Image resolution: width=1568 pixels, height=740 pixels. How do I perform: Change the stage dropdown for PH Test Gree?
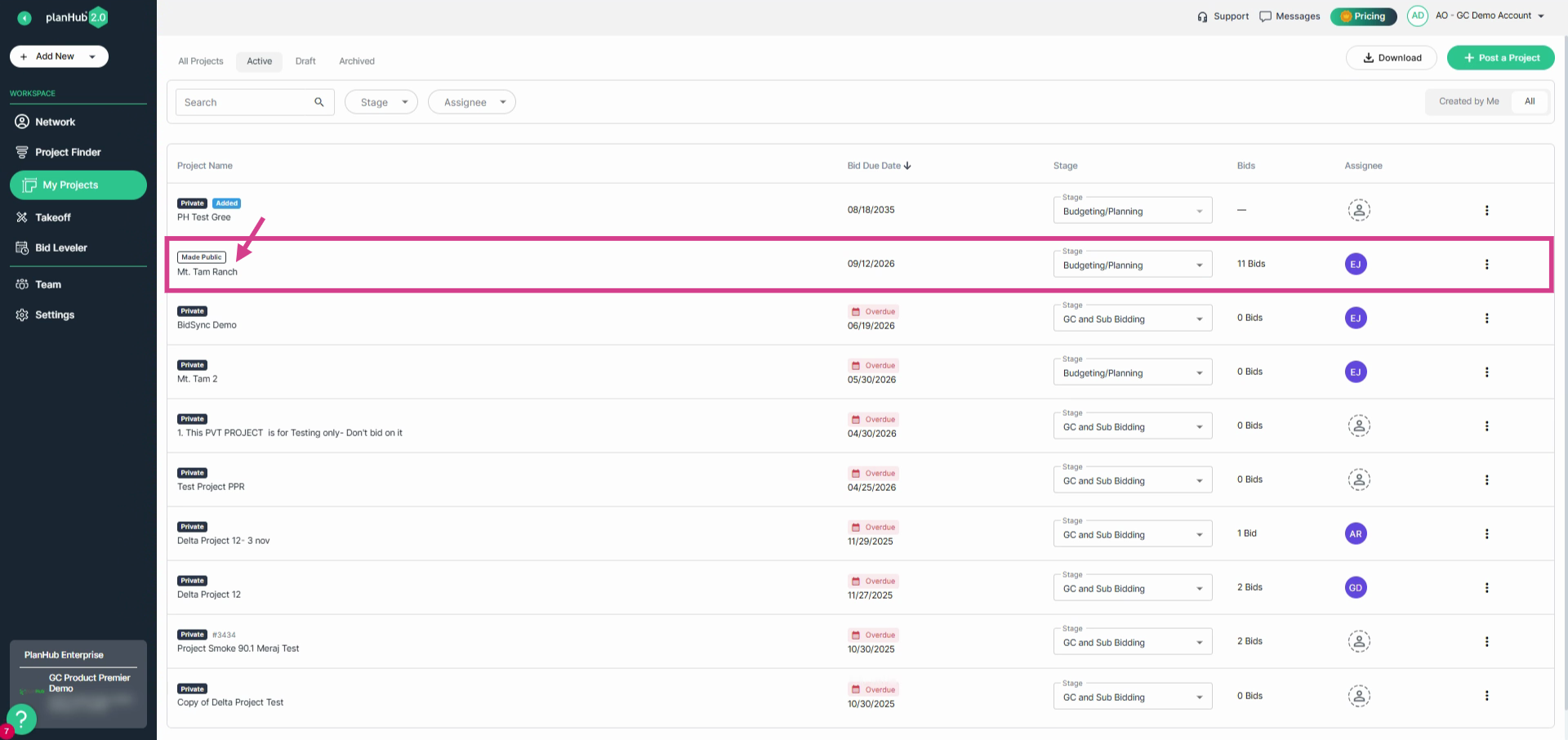(1133, 211)
